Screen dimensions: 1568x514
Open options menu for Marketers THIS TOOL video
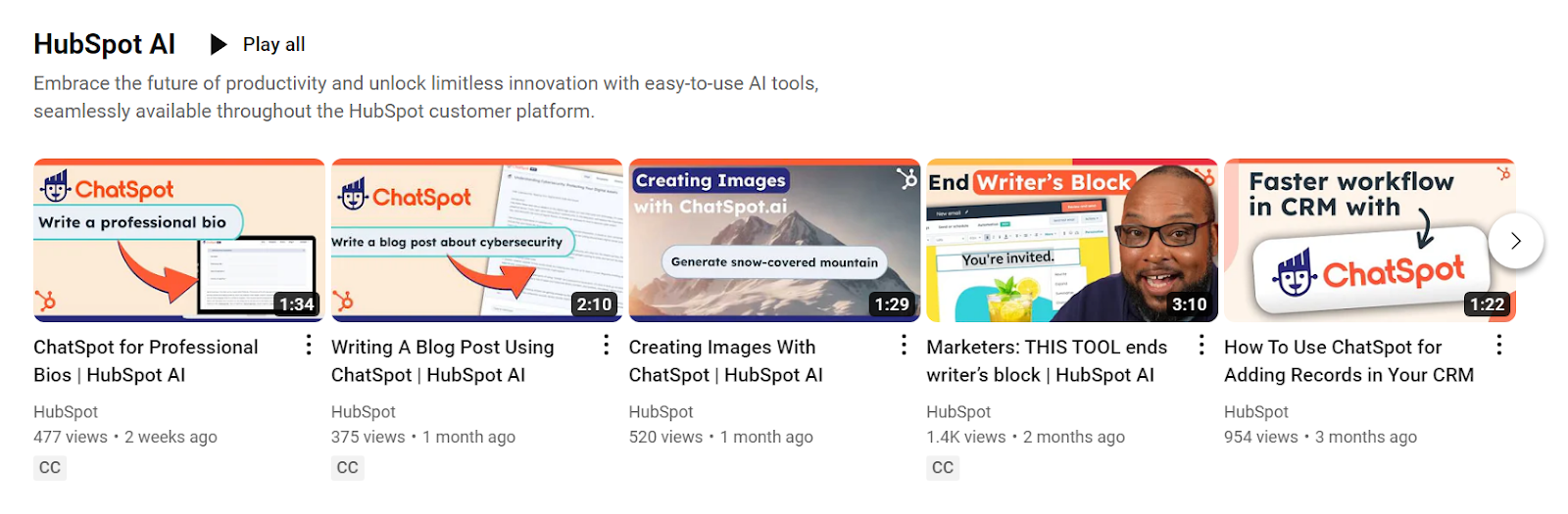pyautogui.click(x=1201, y=345)
